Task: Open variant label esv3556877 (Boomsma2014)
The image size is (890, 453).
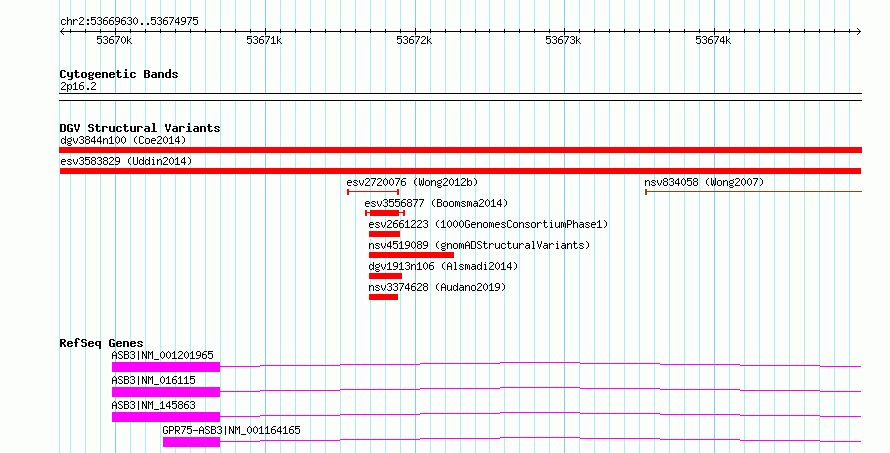Action: 436,203
